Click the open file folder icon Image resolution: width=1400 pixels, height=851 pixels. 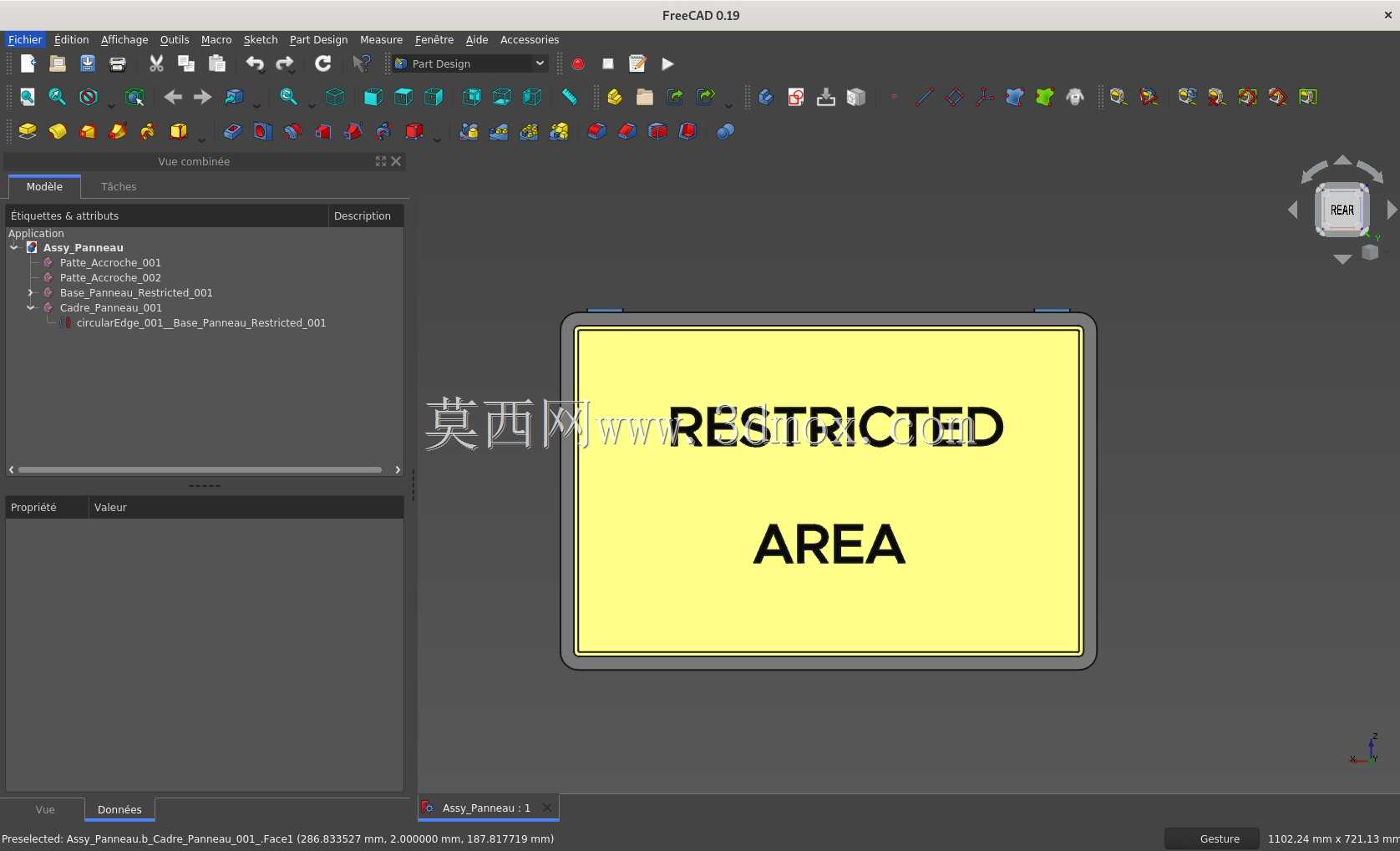(x=58, y=63)
